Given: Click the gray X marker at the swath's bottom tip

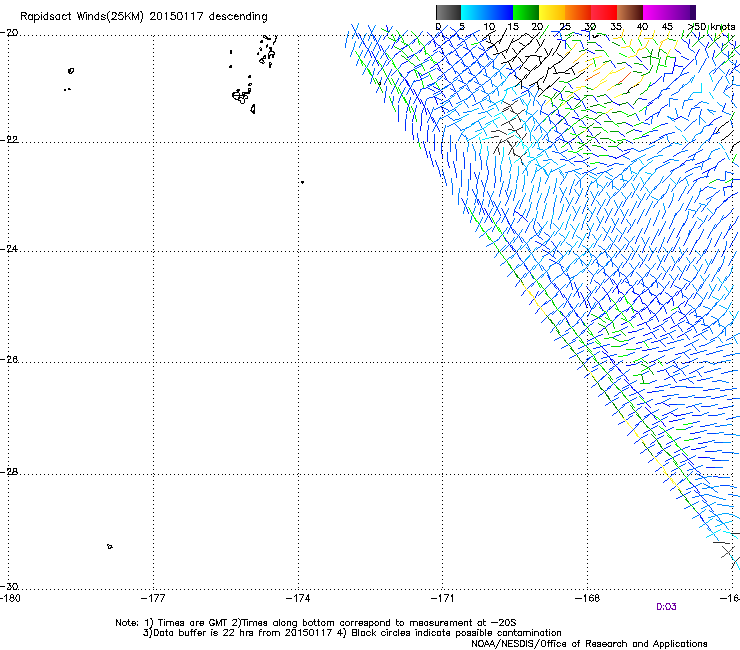Looking at the screenshot, I should pyautogui.click(x=727, y=551).
